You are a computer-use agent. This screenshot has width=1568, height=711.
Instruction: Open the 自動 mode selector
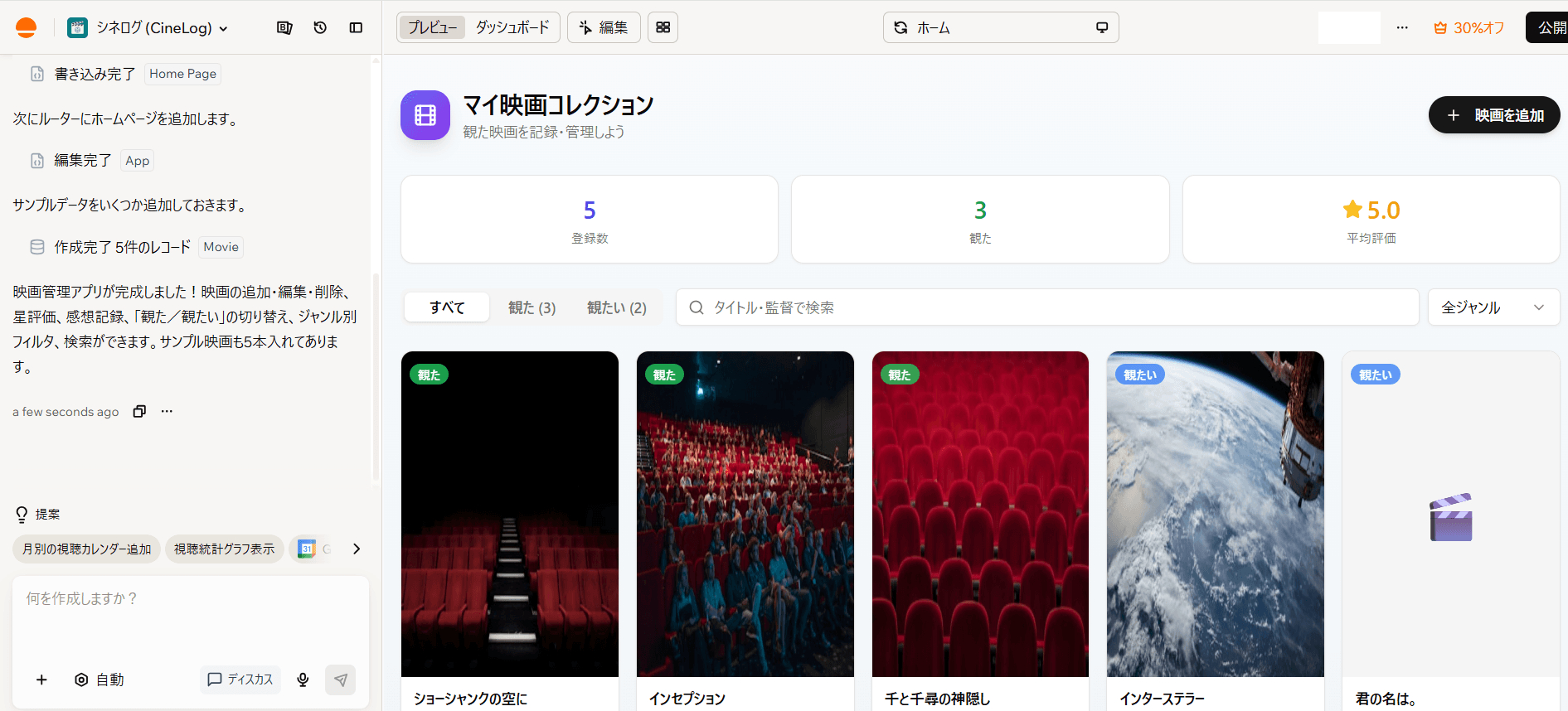pos(100,680)
